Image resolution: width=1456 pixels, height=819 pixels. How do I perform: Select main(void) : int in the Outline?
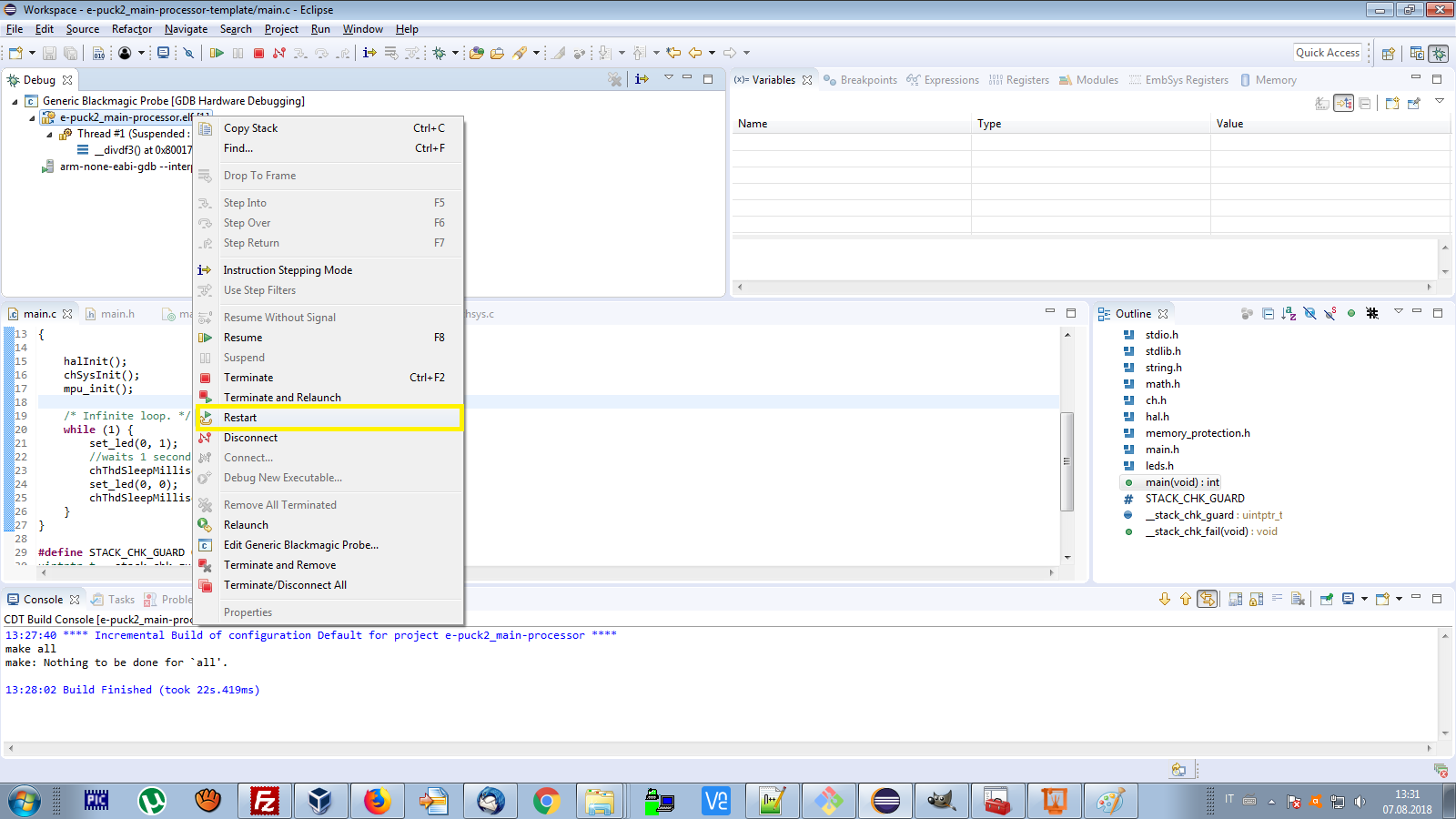coord(1181,482)
